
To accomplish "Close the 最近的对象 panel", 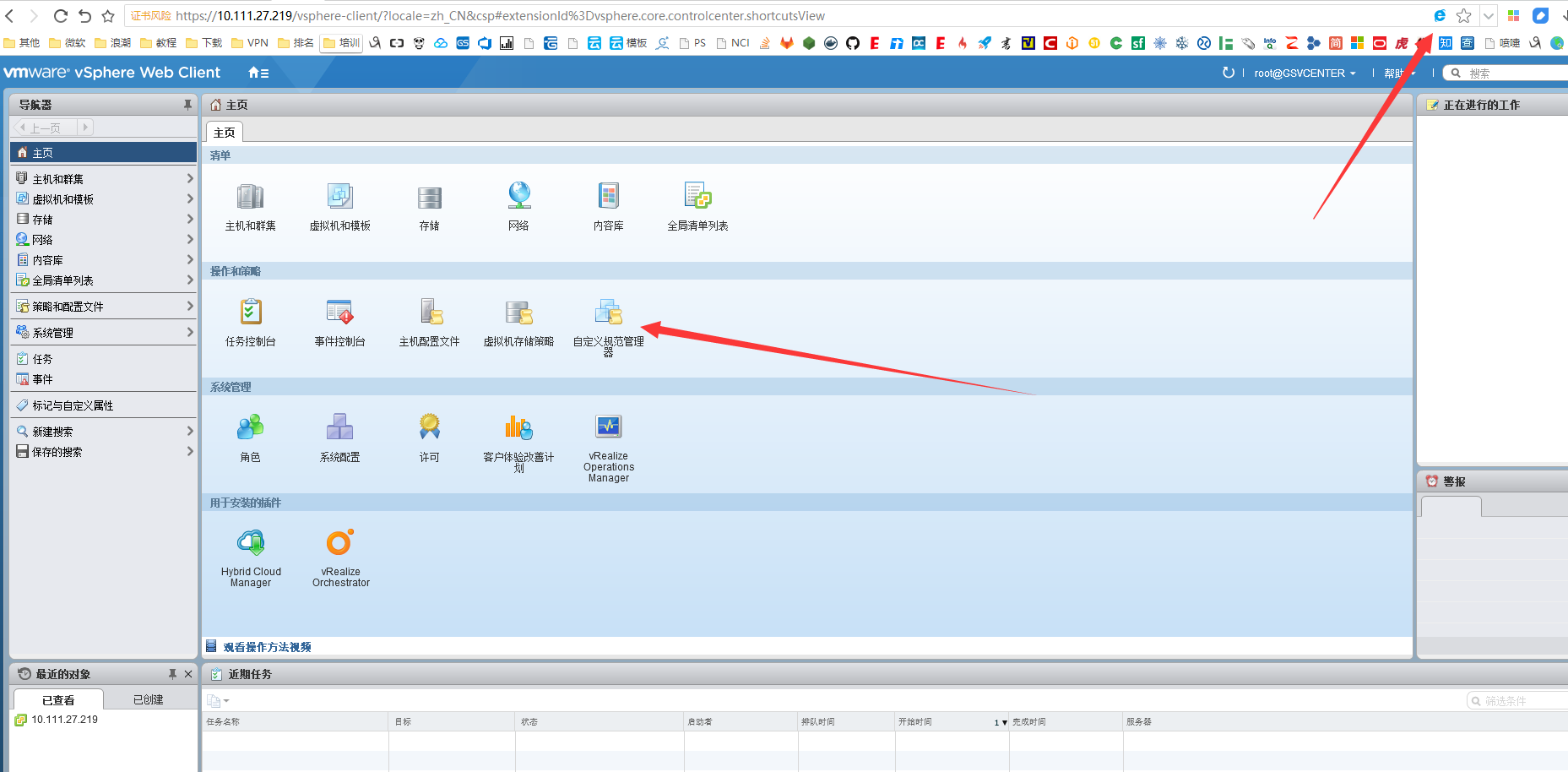I will pos(188,674).
